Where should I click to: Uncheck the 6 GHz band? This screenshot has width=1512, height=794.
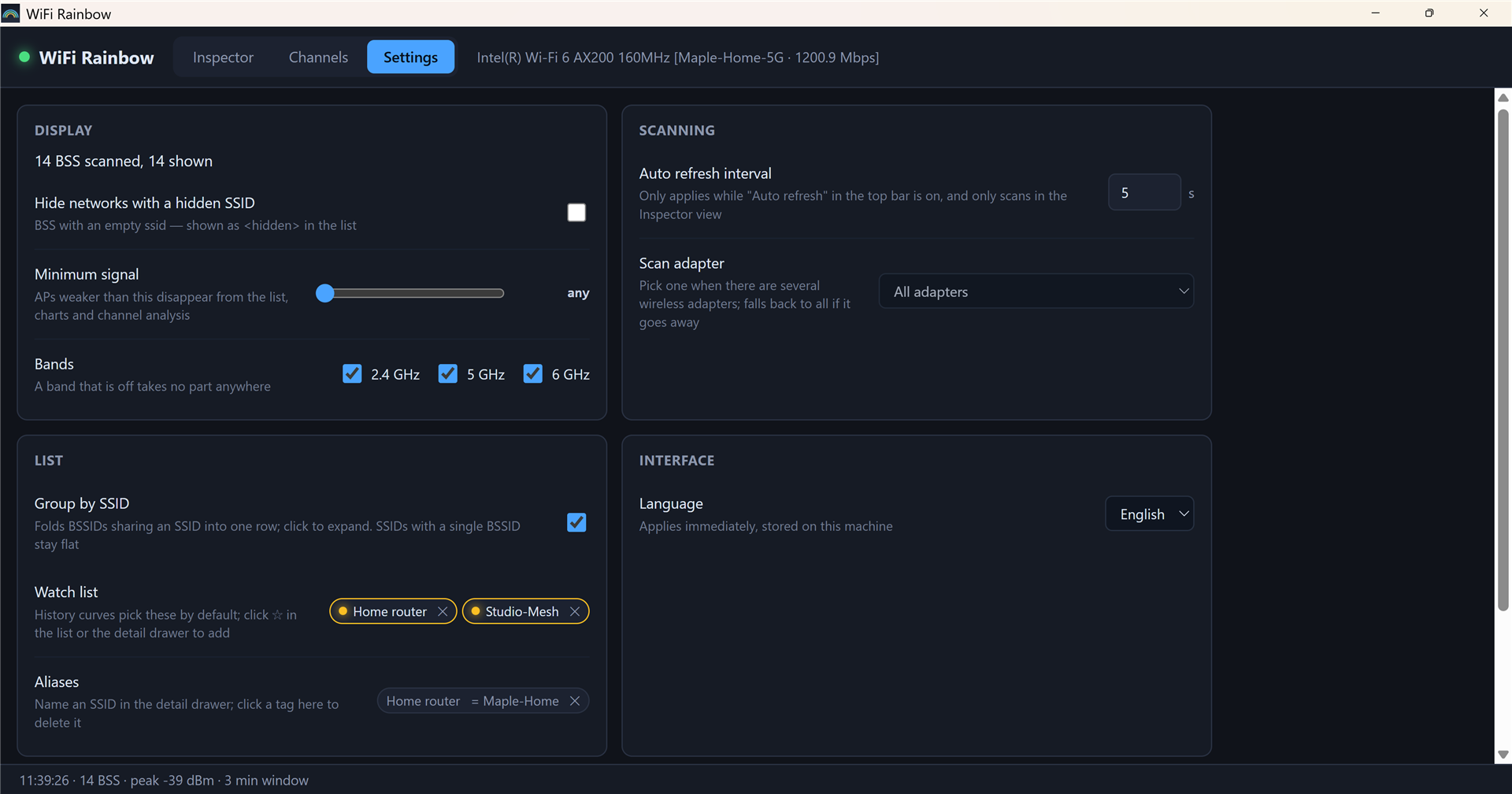point(533,373)
